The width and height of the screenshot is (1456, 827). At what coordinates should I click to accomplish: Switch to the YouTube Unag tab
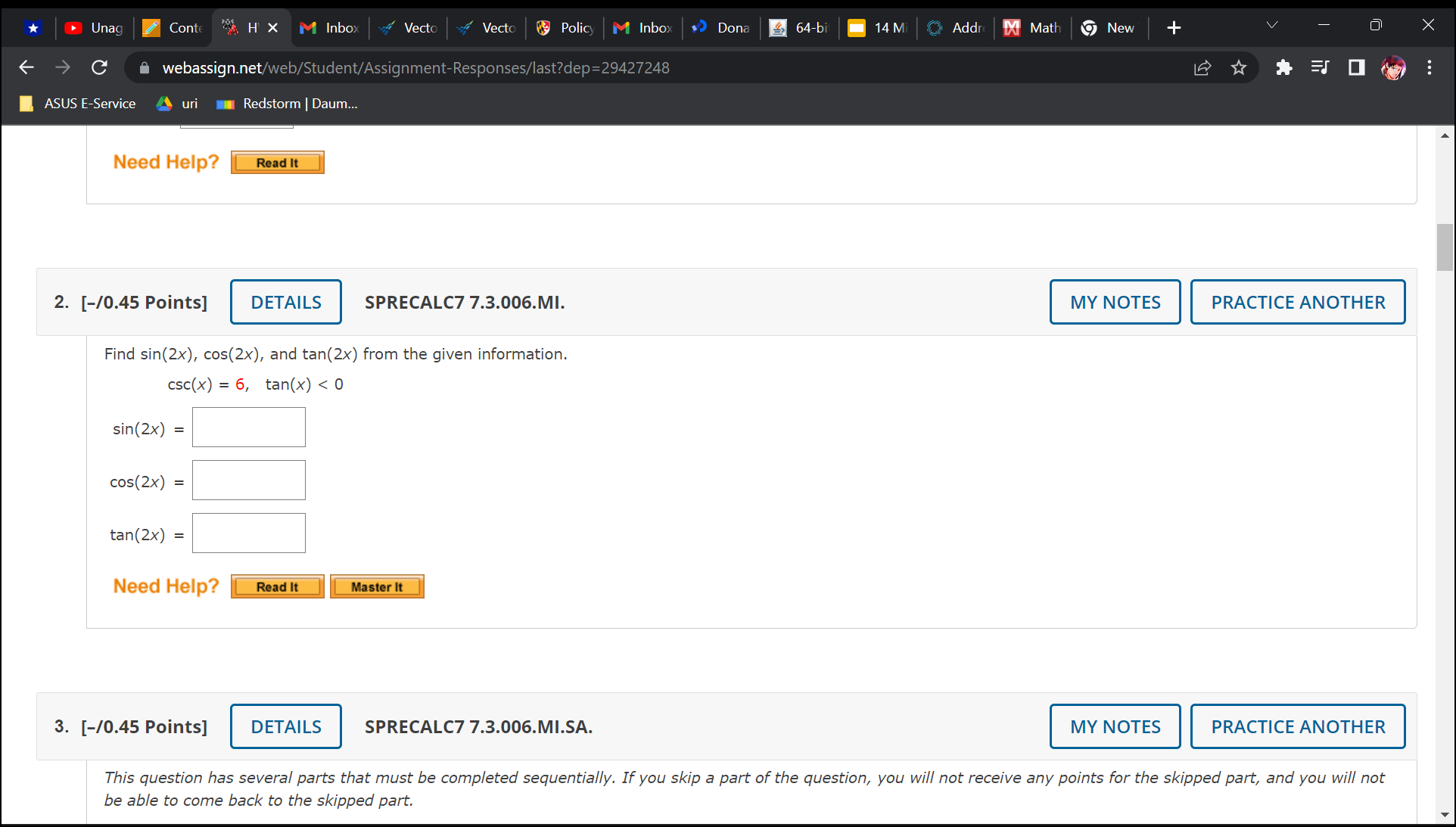click(x=95, y=28)
